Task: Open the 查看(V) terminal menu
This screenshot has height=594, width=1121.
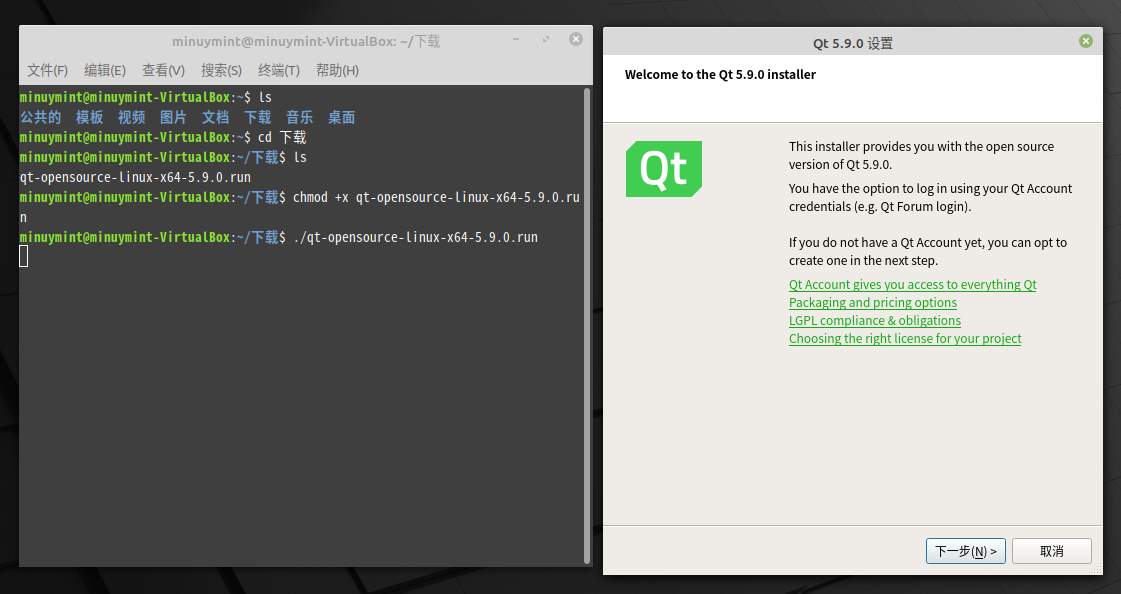Action: click(163, 70)
